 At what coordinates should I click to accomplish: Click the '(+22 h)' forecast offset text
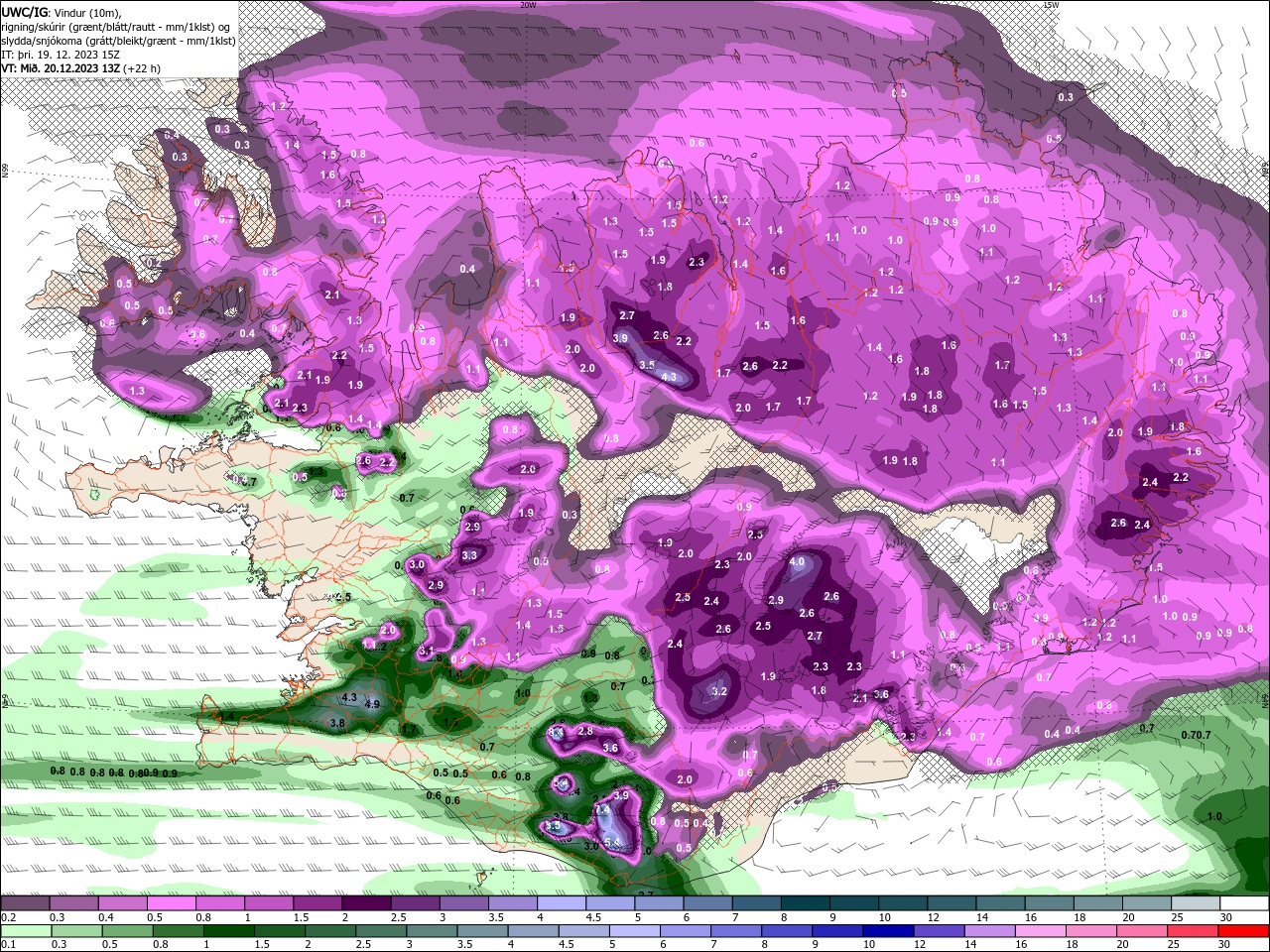(x=142, y=68)
